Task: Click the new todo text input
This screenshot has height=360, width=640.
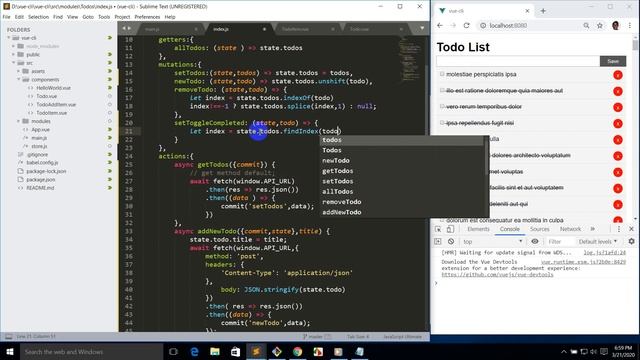Action: tap(518, 61)
